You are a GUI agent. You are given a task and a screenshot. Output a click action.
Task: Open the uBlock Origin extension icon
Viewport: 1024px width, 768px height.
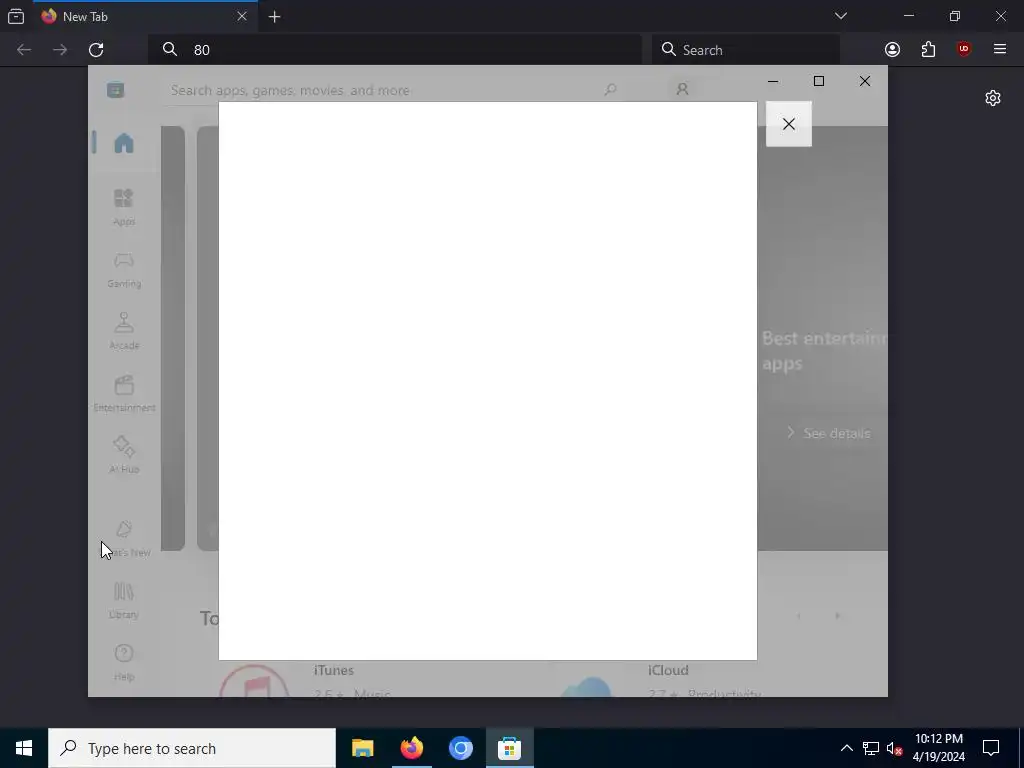pyautogui.click(x=963, y=50)
